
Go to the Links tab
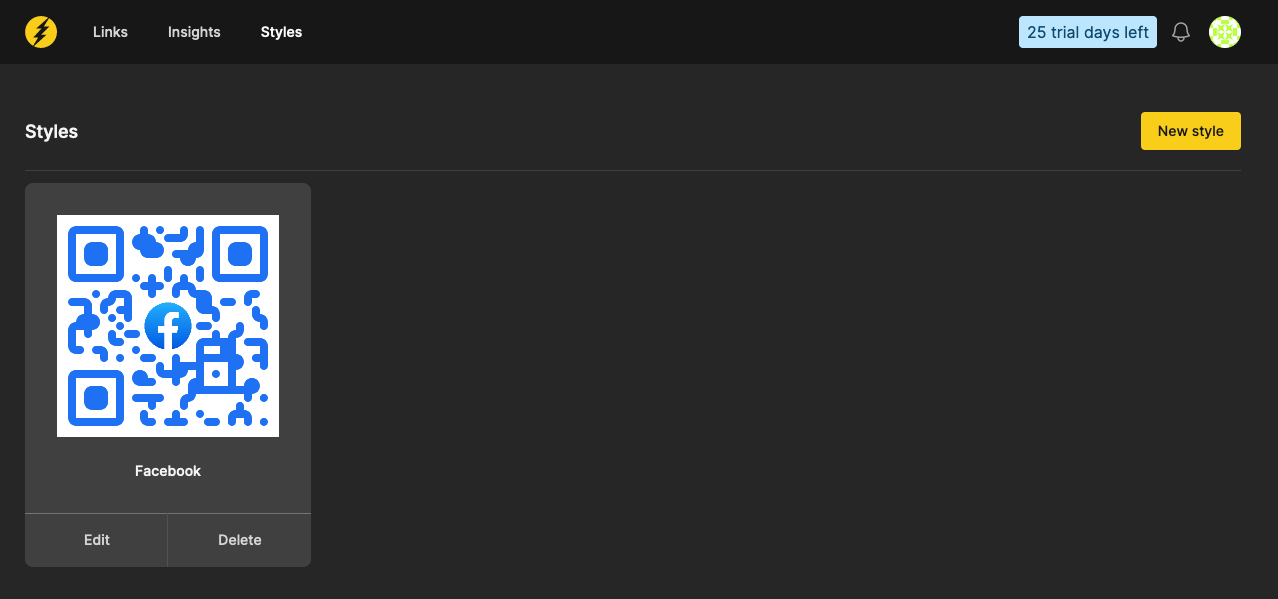tap(110, 32)
